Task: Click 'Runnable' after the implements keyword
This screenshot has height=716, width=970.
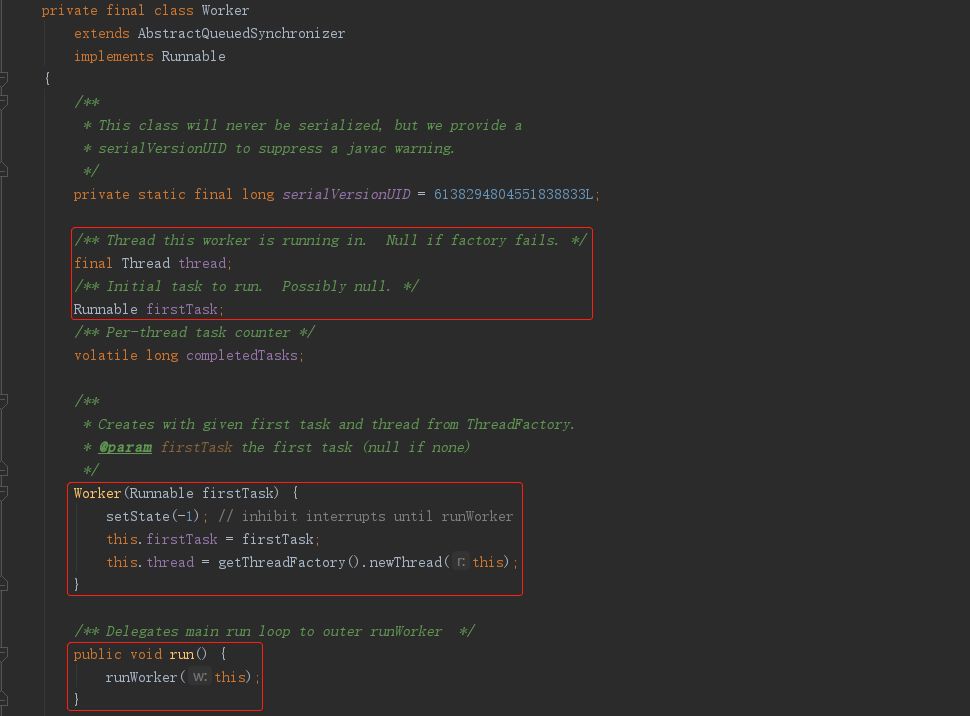Action: (193, 56)
